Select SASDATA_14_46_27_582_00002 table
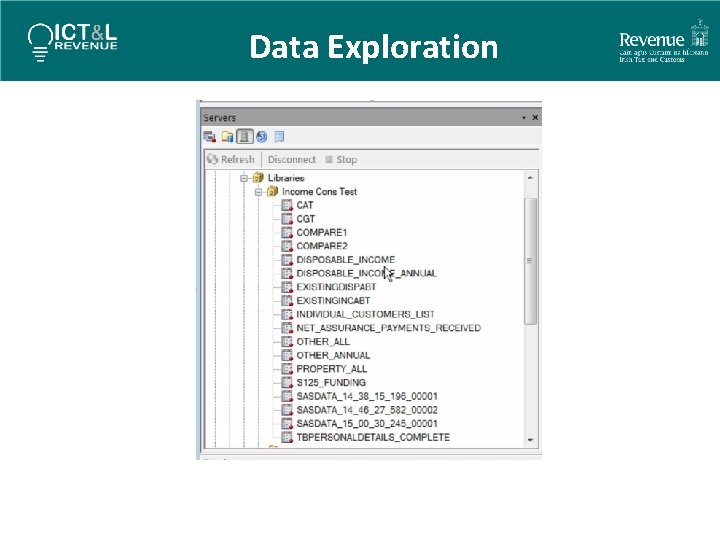Viewport: 720px width, 540px height. coord(367,410)
